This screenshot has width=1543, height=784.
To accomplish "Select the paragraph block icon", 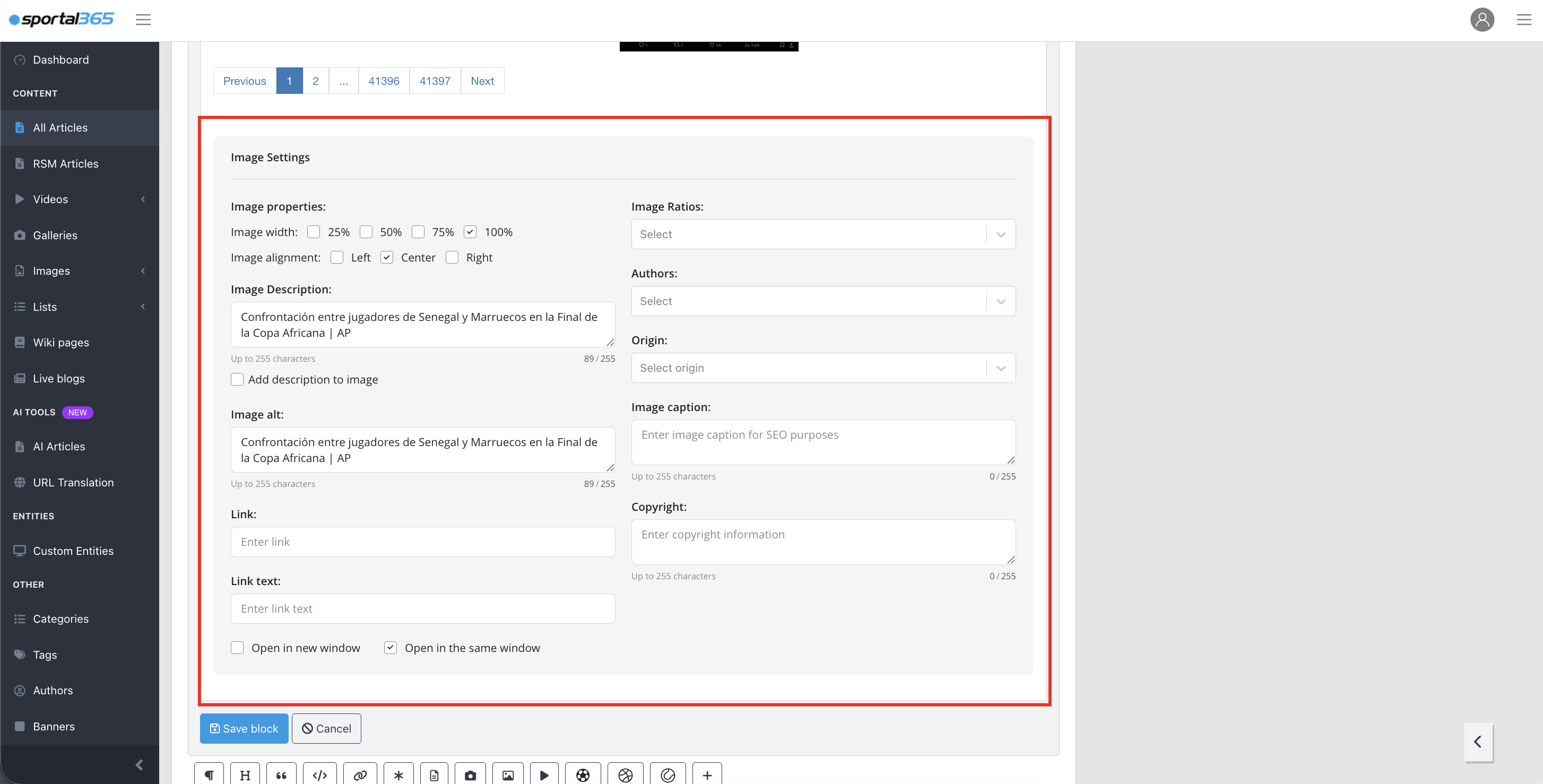I will [x=209, y=774].
